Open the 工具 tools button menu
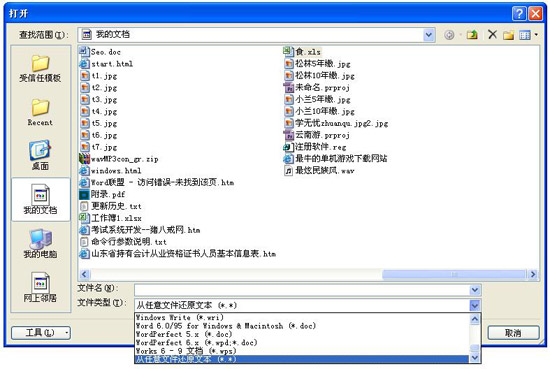The image size is (550, 369). pos(41,333)
